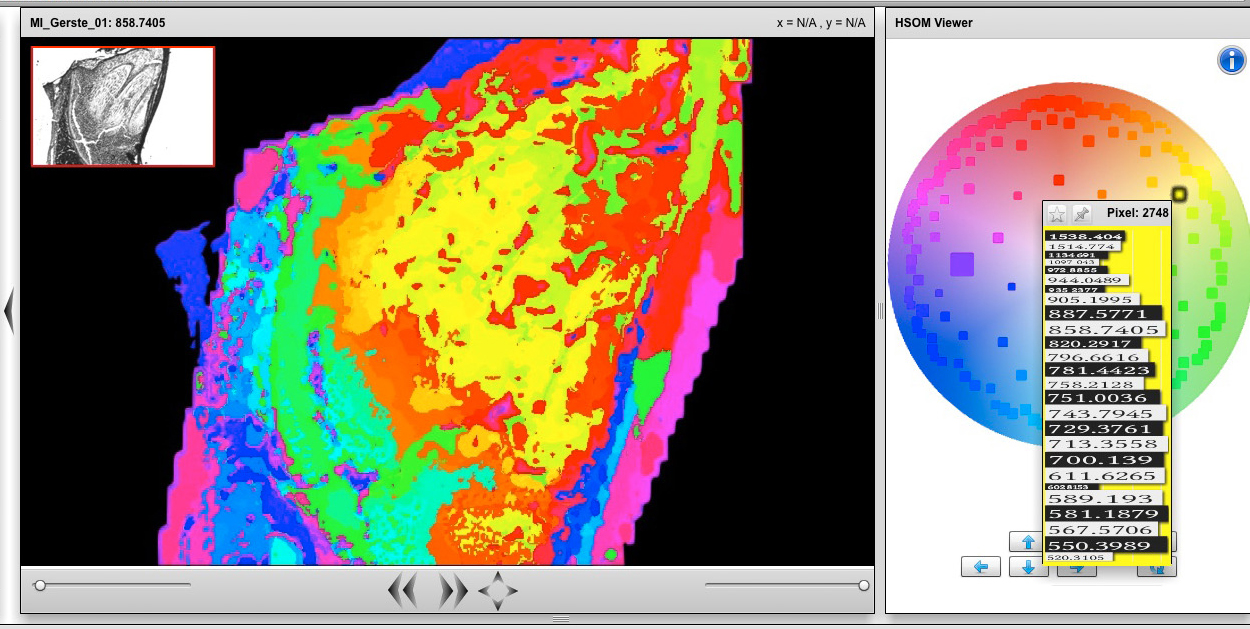
Task: Toggle the pin icon in pixel popup
Action: (x=1081, y=214)
